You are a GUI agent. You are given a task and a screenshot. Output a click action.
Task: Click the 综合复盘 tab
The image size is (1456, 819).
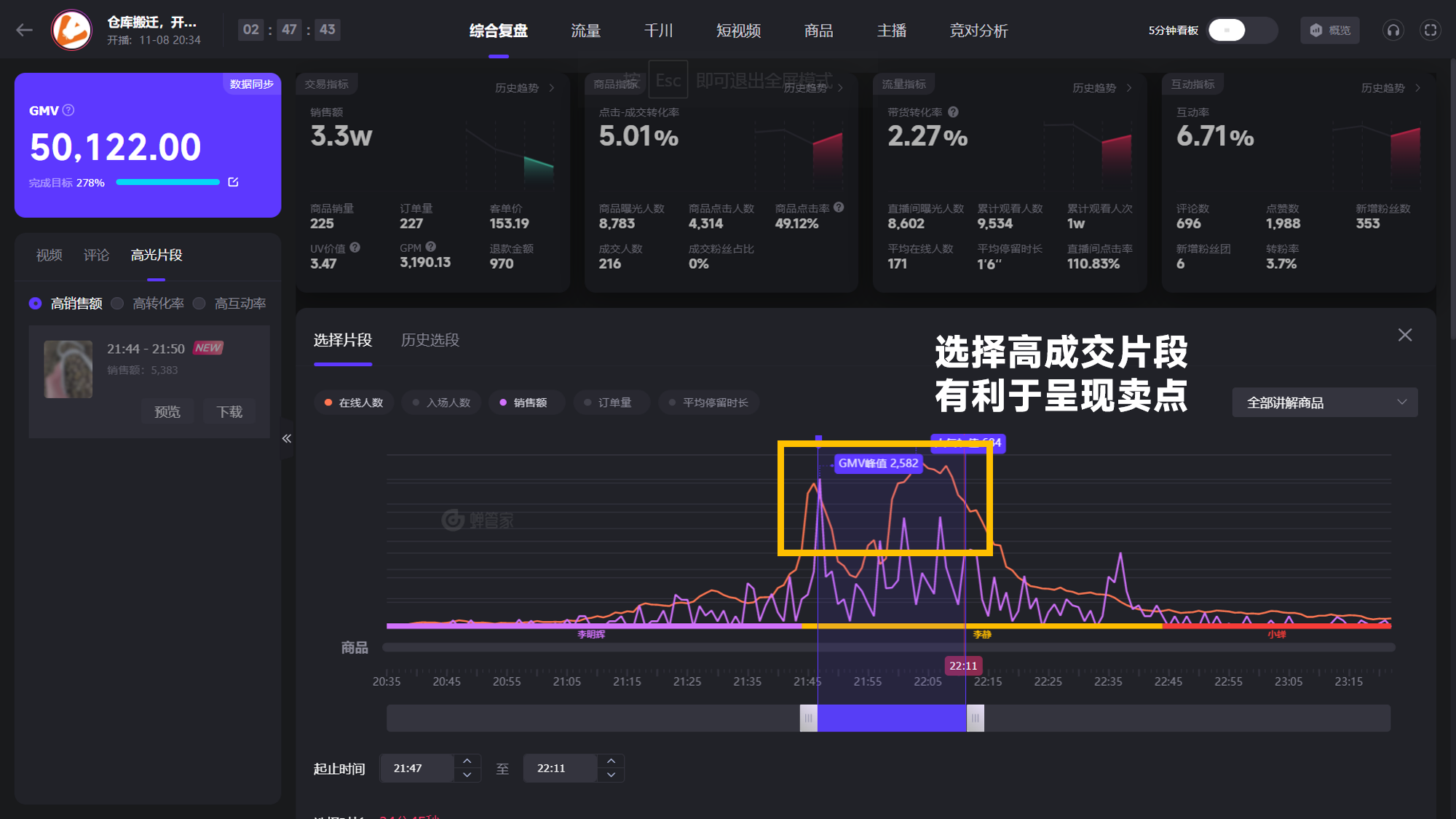500,30
